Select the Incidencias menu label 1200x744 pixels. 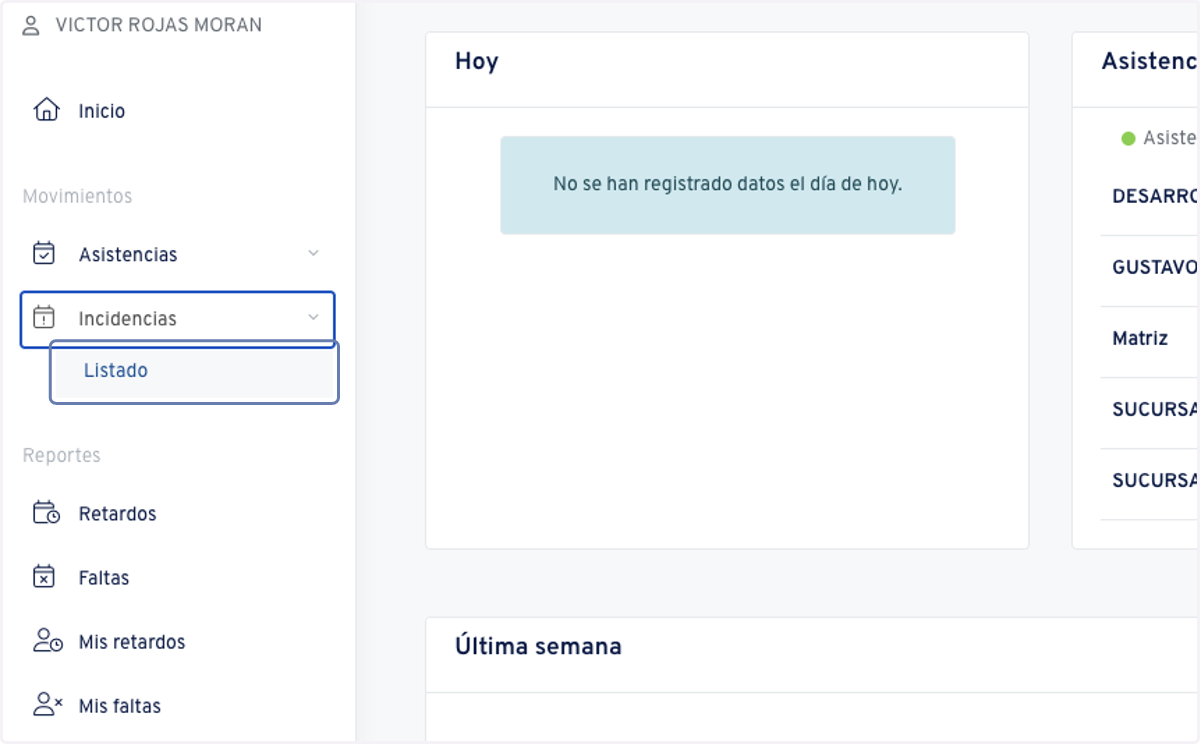tap(128, 319)
